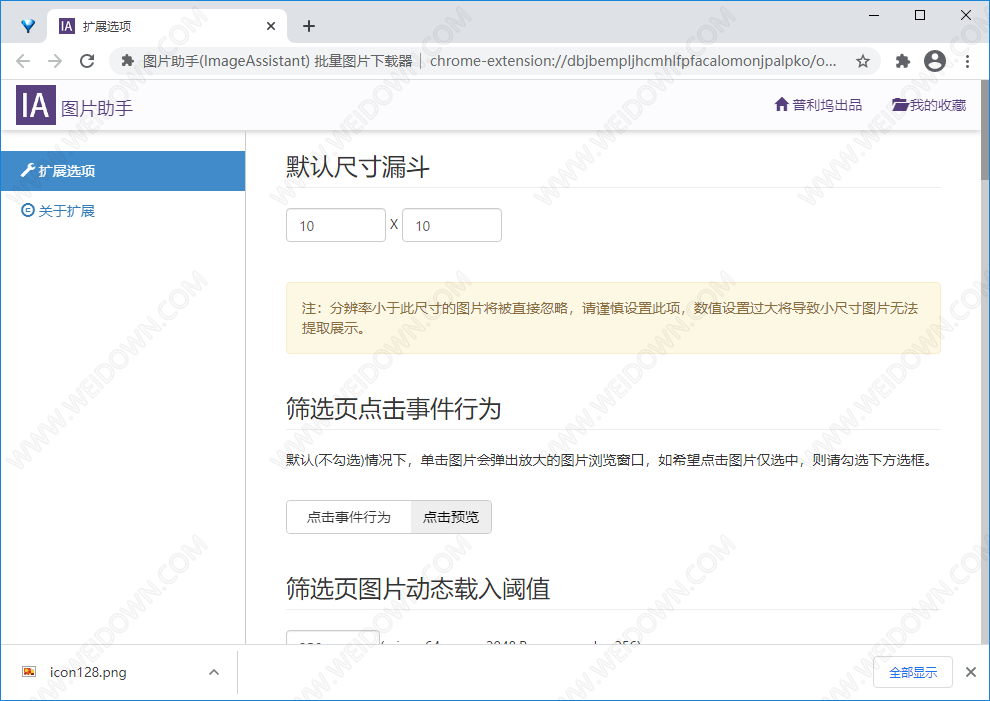Close the downloads bar with the X

coord(970,672)
